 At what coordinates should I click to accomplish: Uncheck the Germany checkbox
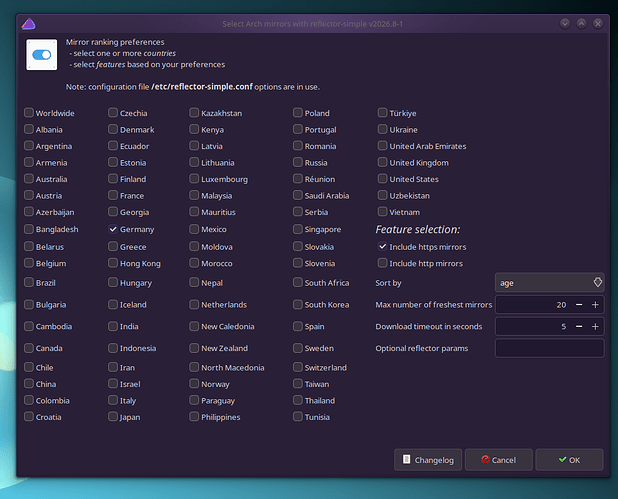(113, 229)
